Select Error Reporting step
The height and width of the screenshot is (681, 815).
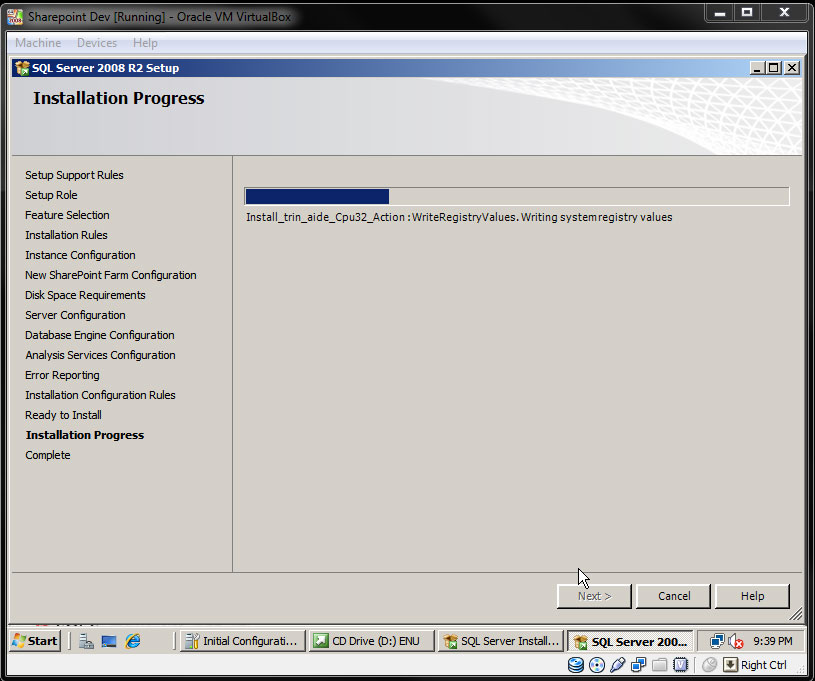62,375
